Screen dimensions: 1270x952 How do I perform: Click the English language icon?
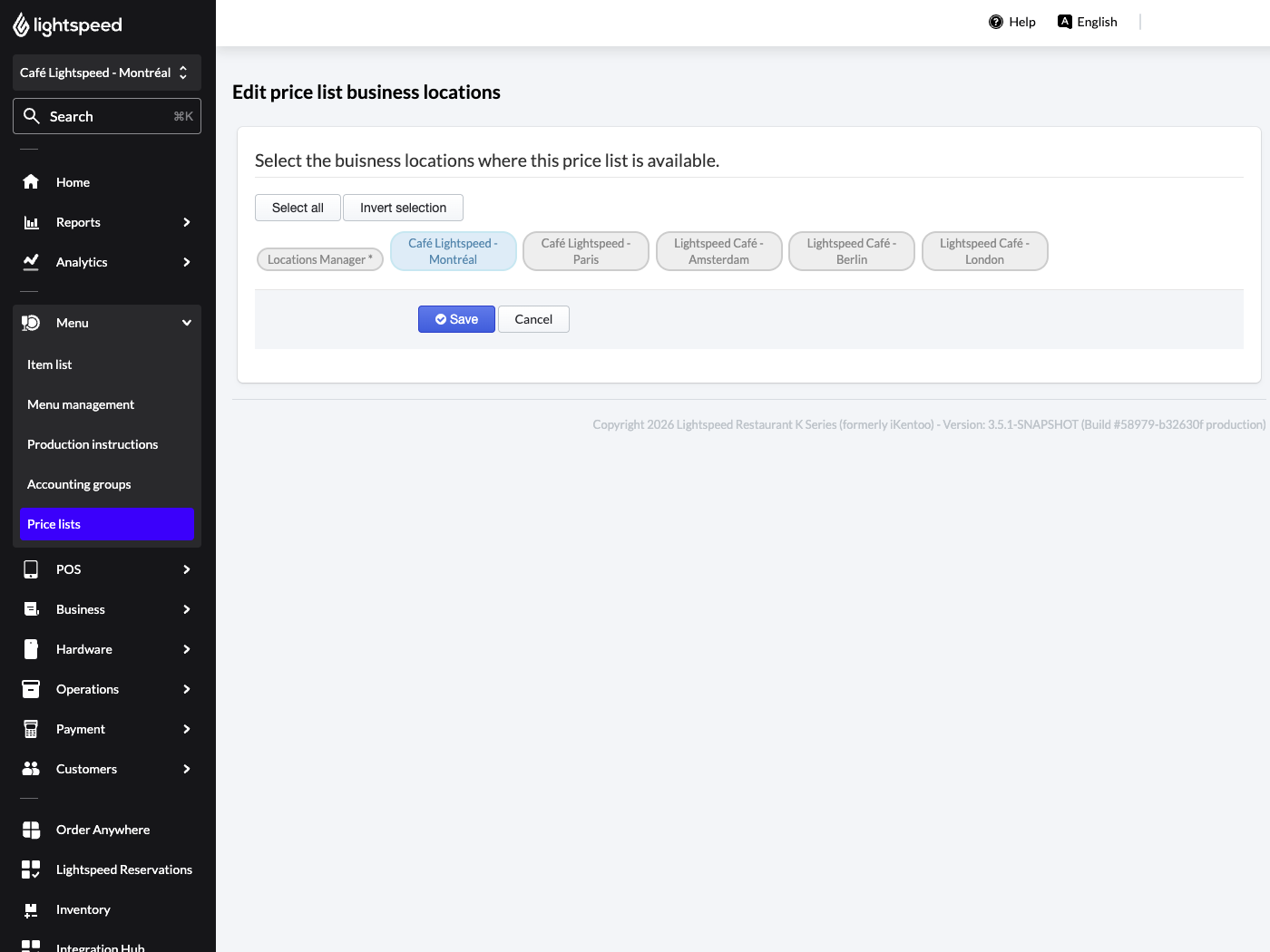tap(1065, 22)
